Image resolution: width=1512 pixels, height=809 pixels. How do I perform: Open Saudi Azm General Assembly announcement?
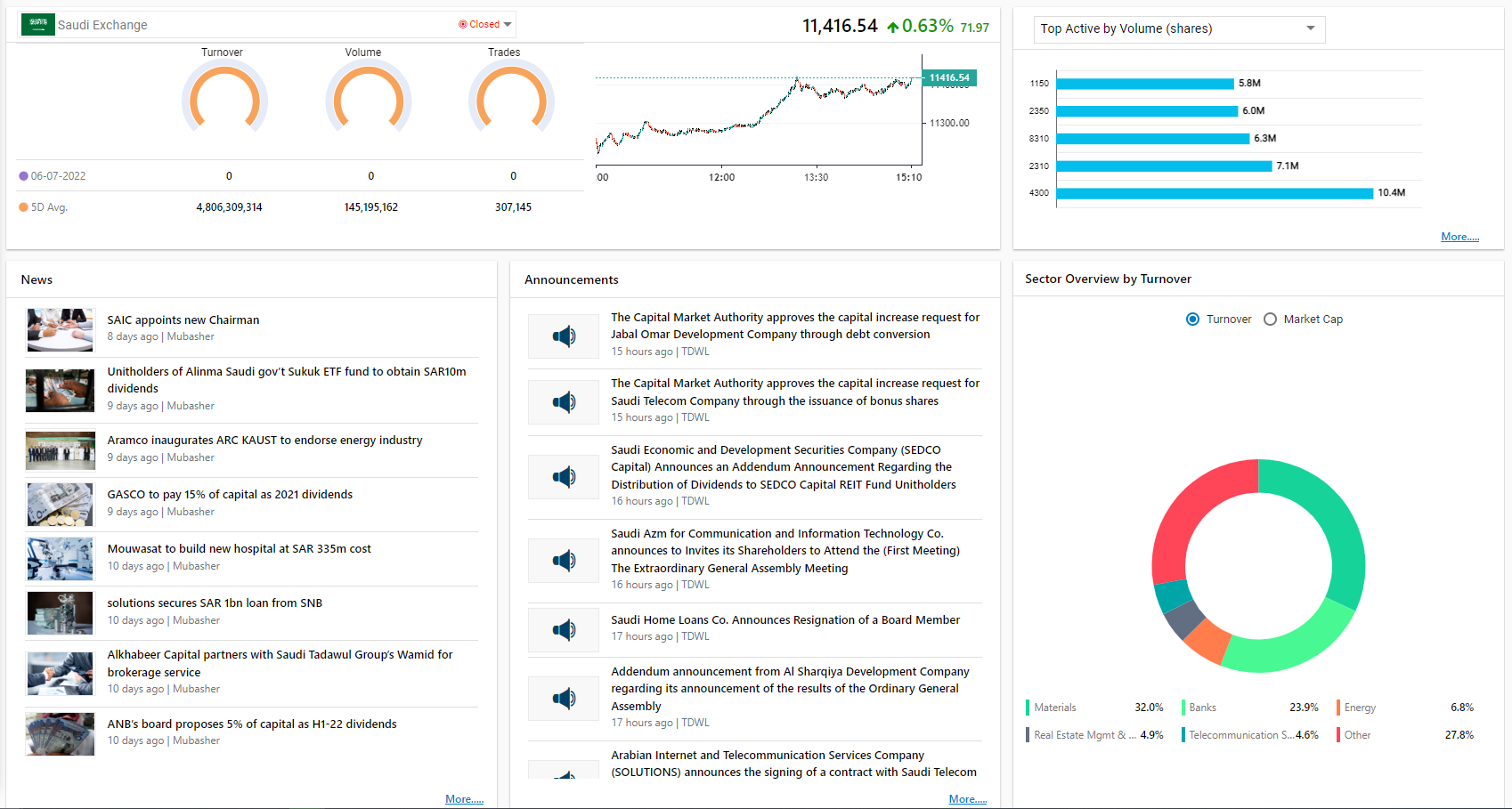[x=785, y=551]
